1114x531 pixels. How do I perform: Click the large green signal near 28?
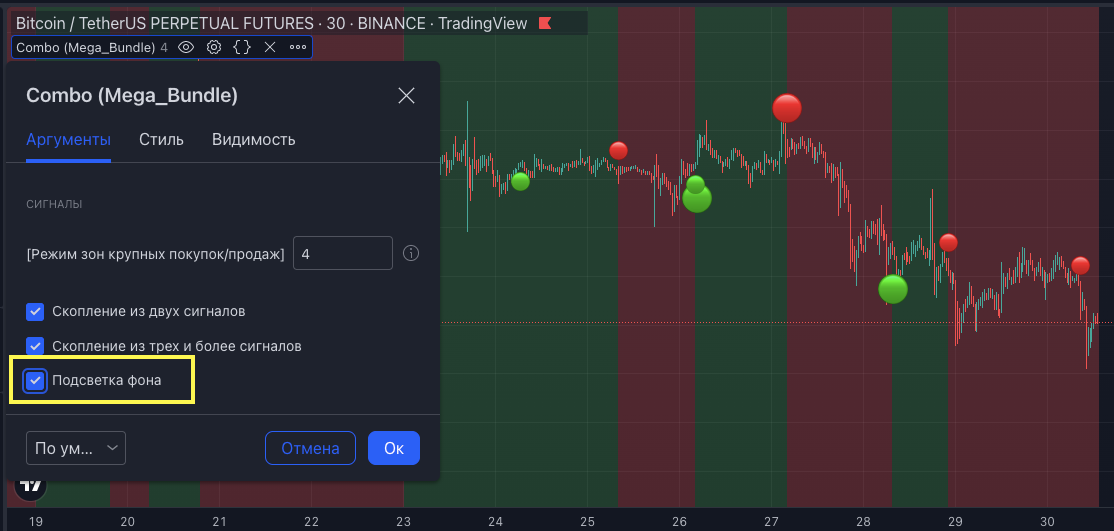pos(893,289)
